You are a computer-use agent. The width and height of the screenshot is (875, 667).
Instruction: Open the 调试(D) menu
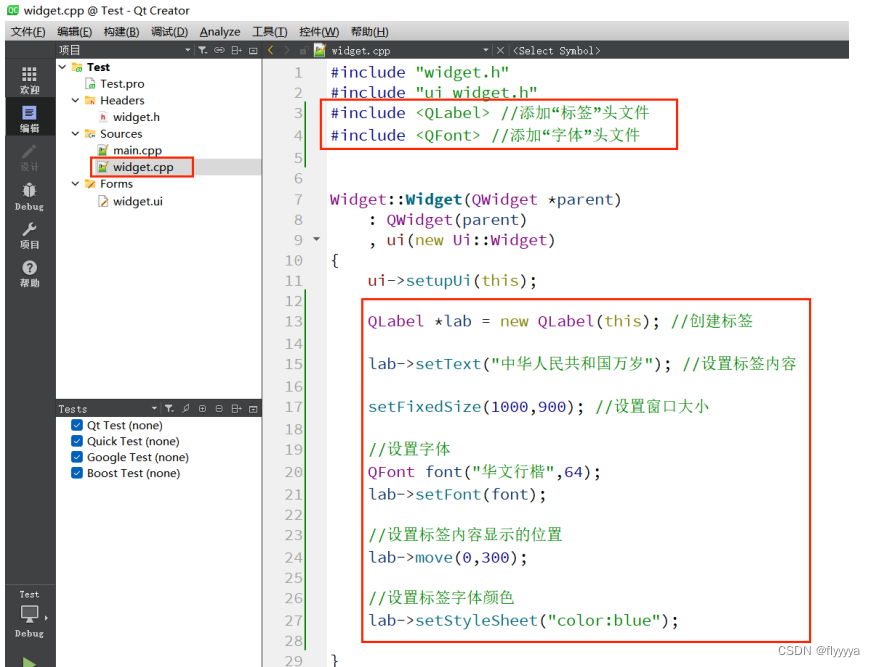click(x=169, y=32)
